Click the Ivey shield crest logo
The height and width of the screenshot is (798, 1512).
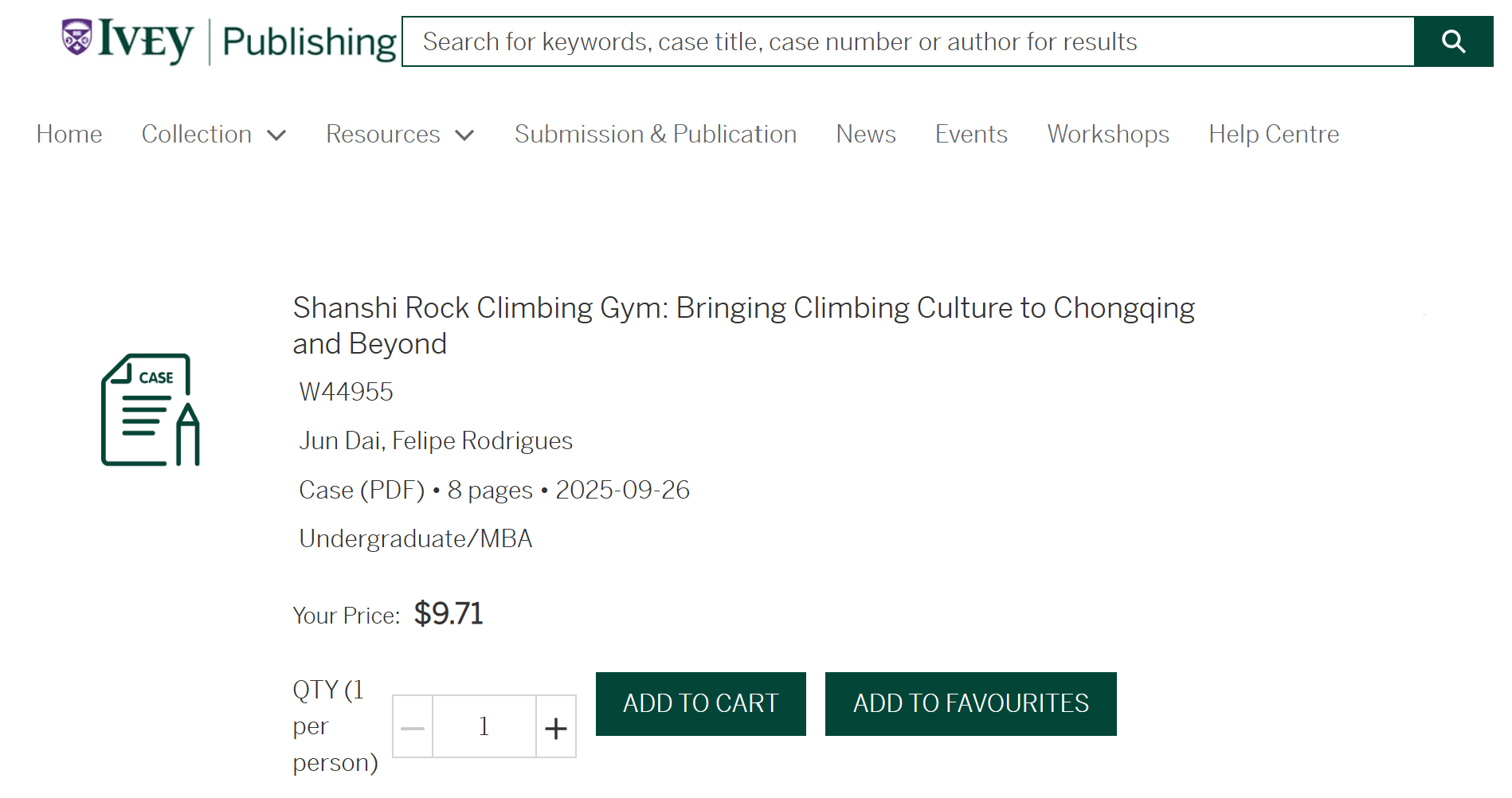pyautogui.click(x=77, y=37)
